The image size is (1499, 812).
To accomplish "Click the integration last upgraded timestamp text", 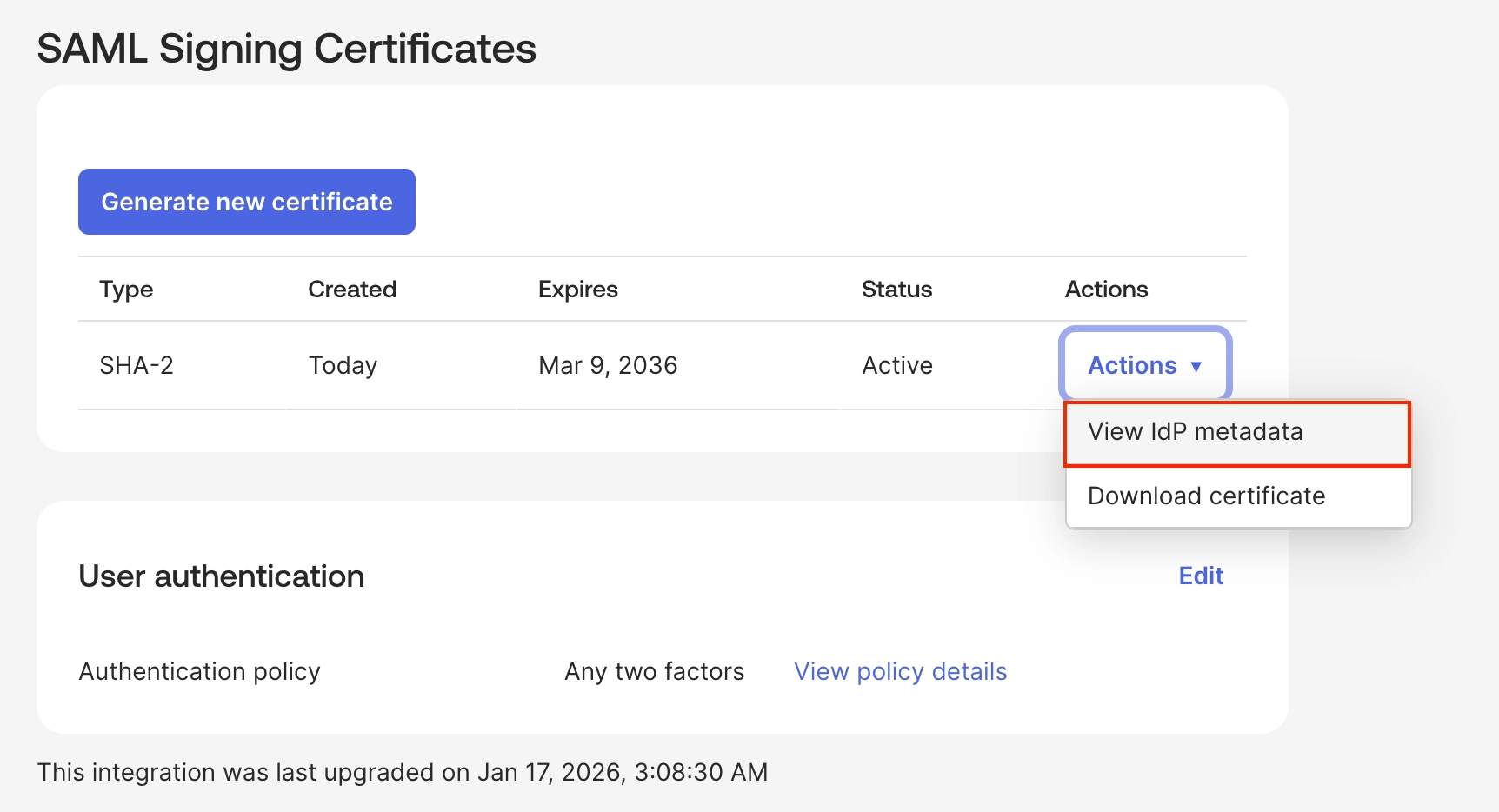I will (402, 772).
